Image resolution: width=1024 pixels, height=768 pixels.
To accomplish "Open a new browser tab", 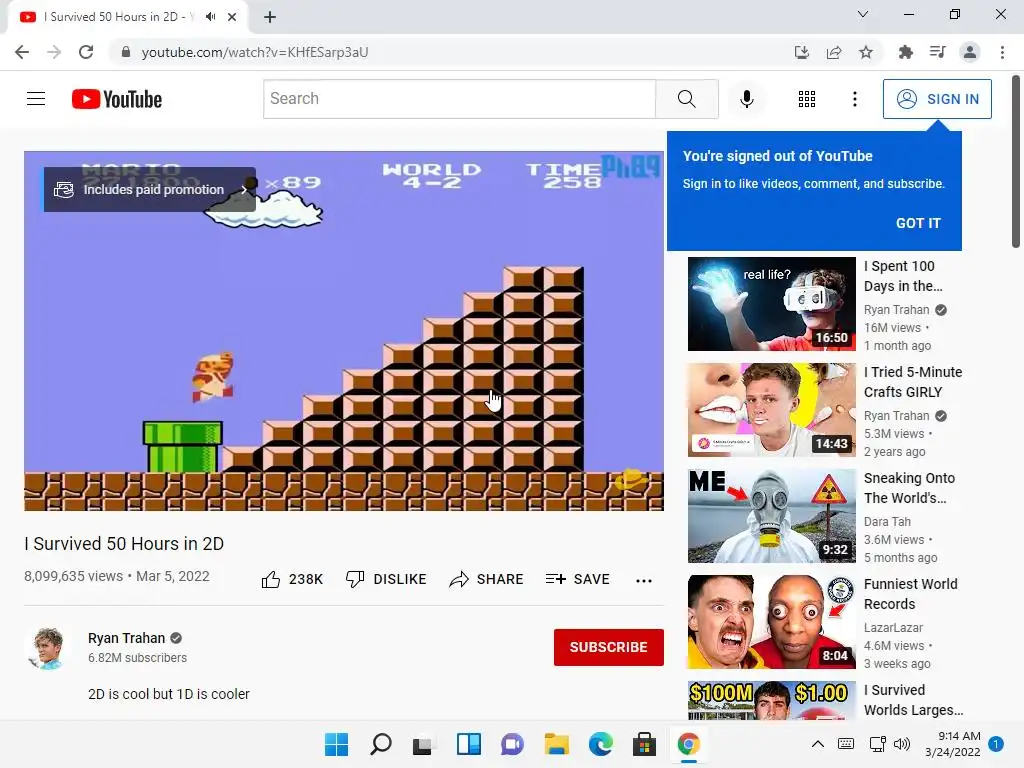I will pos(270,17).
